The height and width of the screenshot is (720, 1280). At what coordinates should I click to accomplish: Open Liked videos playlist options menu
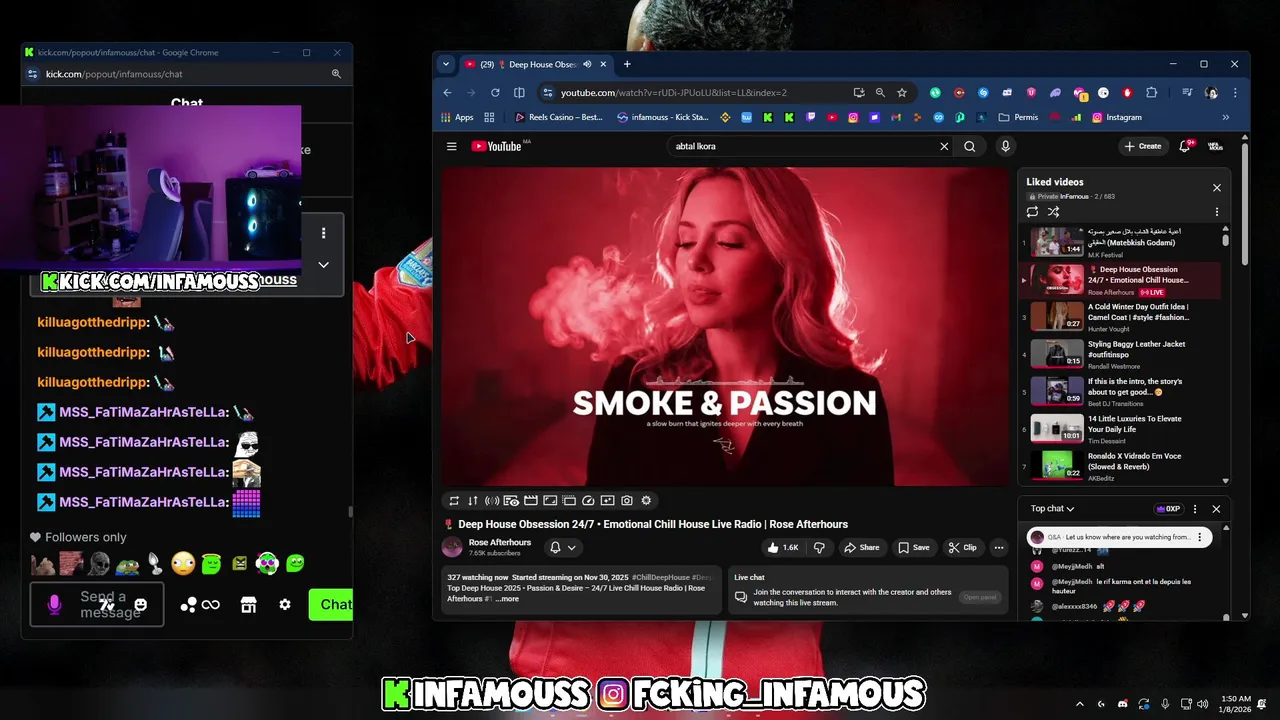pyautogui.click(x=1217, y=212)
